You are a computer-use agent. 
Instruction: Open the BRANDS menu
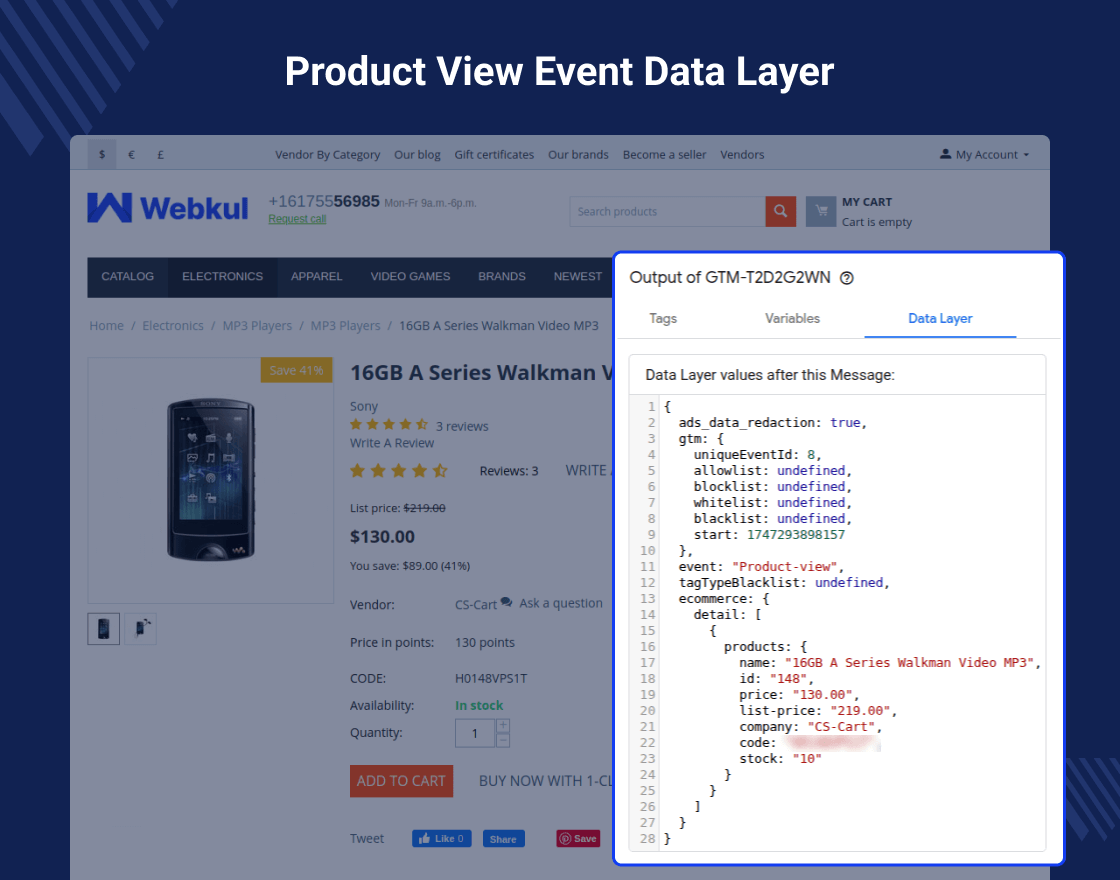(501, 276)
